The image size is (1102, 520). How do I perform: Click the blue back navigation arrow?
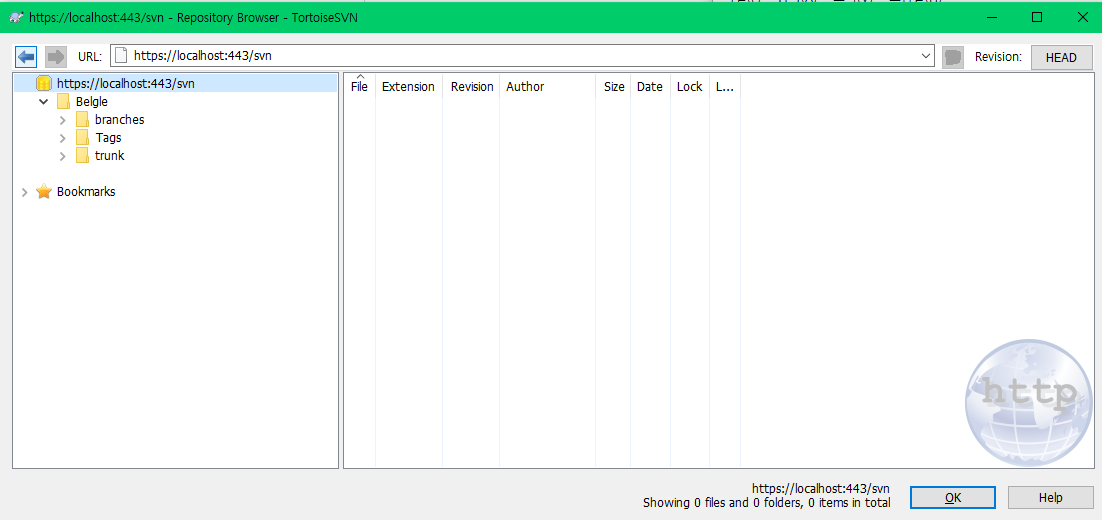(26, 56)
